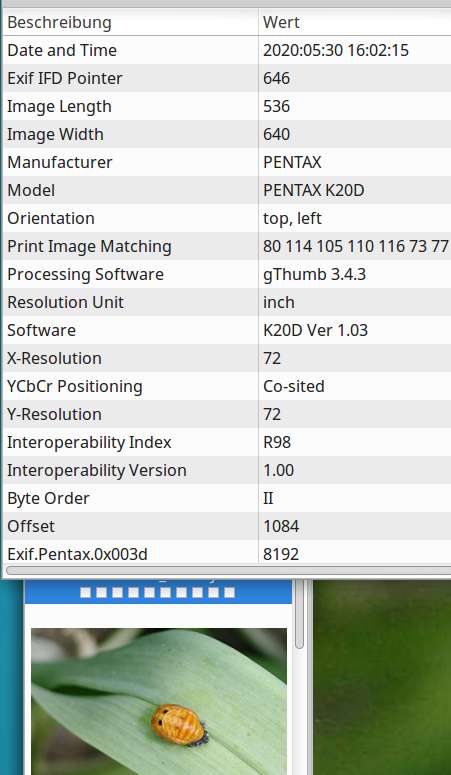
Task: Select the Orientation row
Action: (x=227, y=218)
